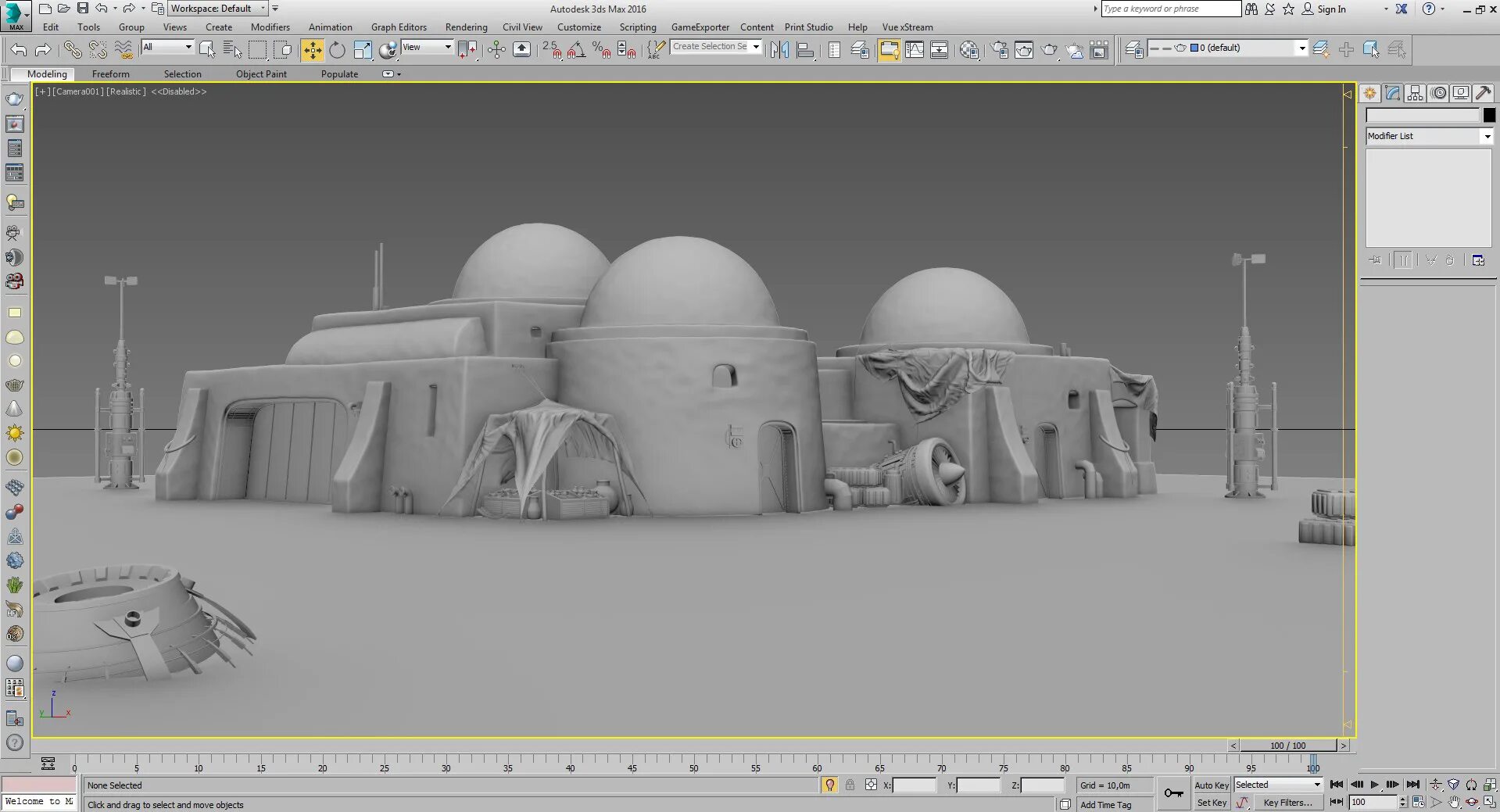
Task: Open the Modify command panel tab
Action: pos(1393,93)
